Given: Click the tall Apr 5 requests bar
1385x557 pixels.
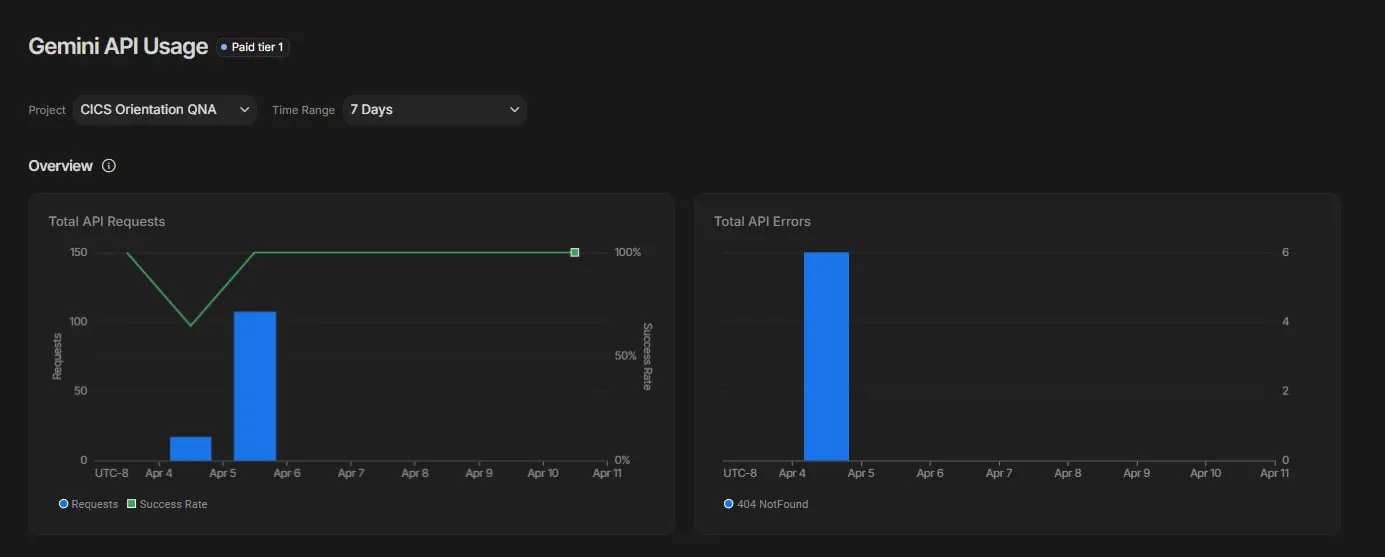Looking at the screenshot, I should (255, 386).
